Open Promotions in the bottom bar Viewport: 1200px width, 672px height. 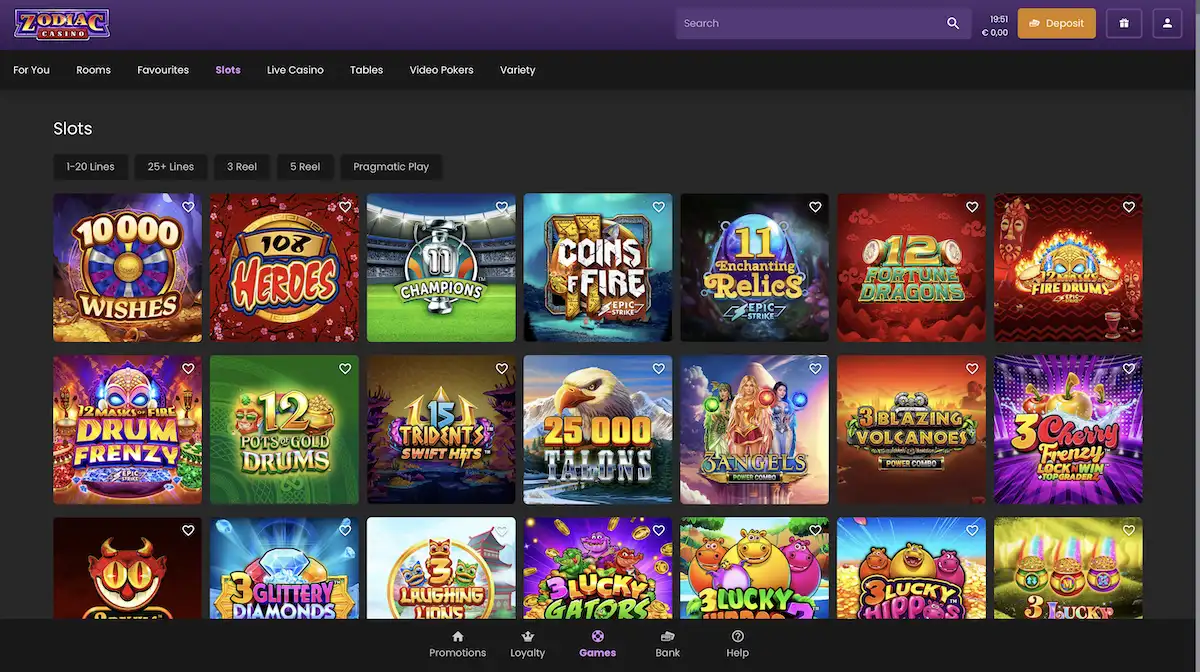pyautogui.click(x=457, y=644)
